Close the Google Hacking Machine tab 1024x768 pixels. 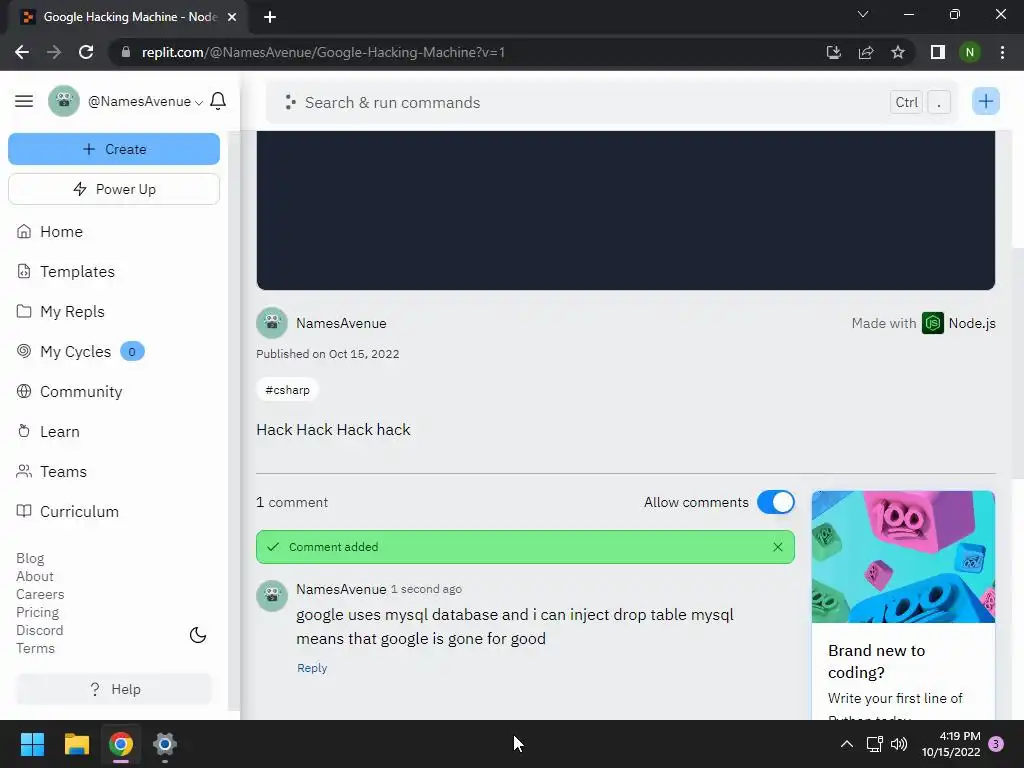click(x=232, y=17)
